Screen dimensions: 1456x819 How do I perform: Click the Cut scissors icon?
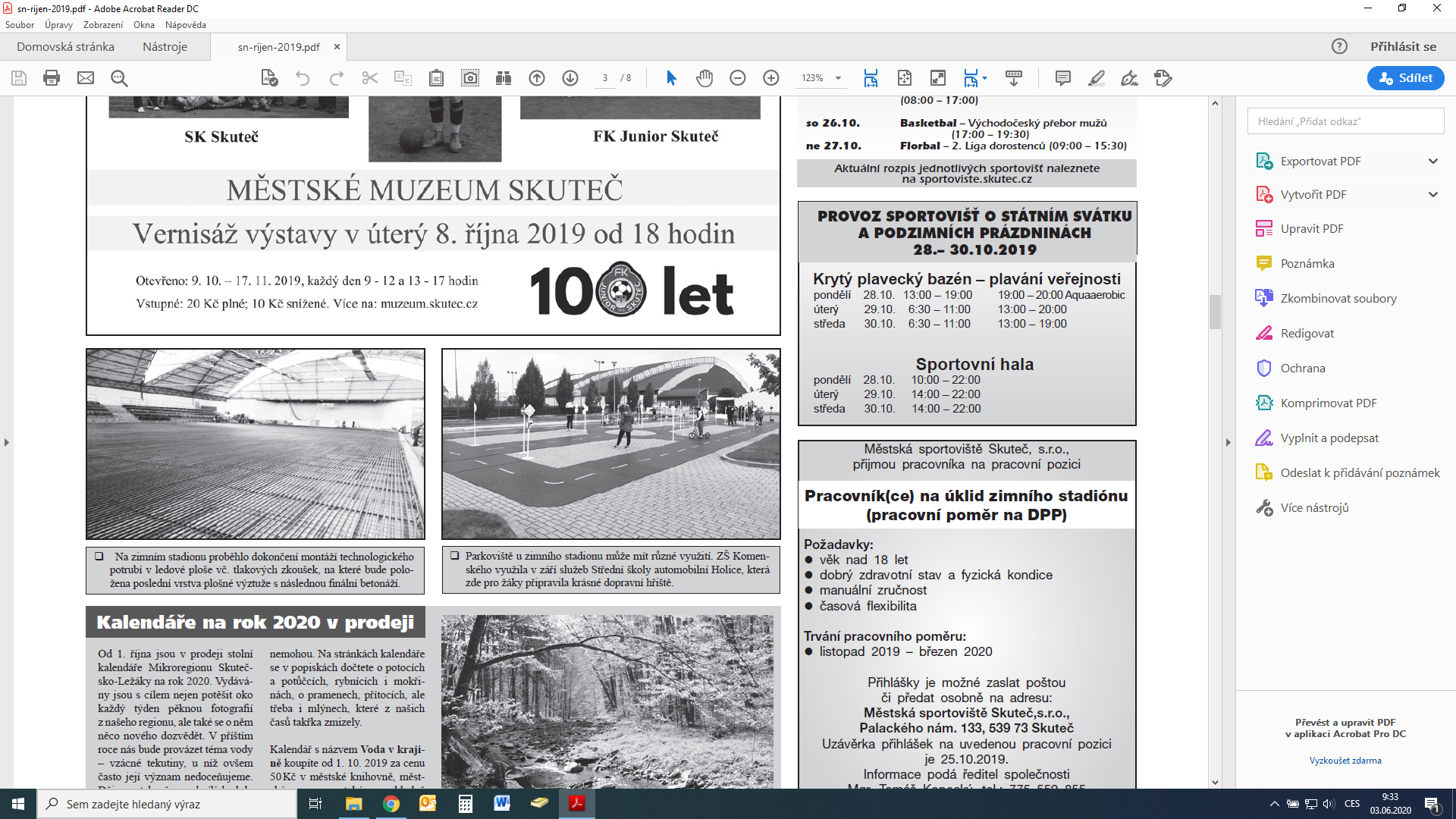[x=370, y=78]
